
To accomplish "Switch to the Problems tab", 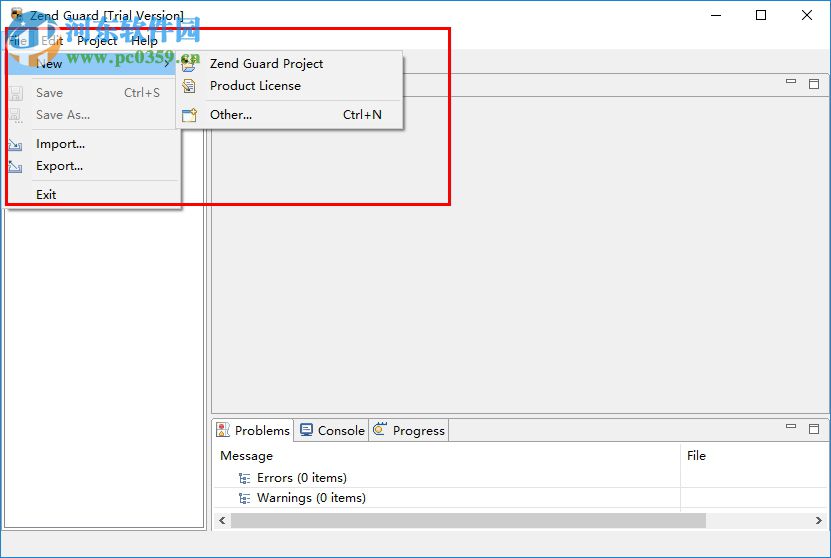I will (253, 430).
